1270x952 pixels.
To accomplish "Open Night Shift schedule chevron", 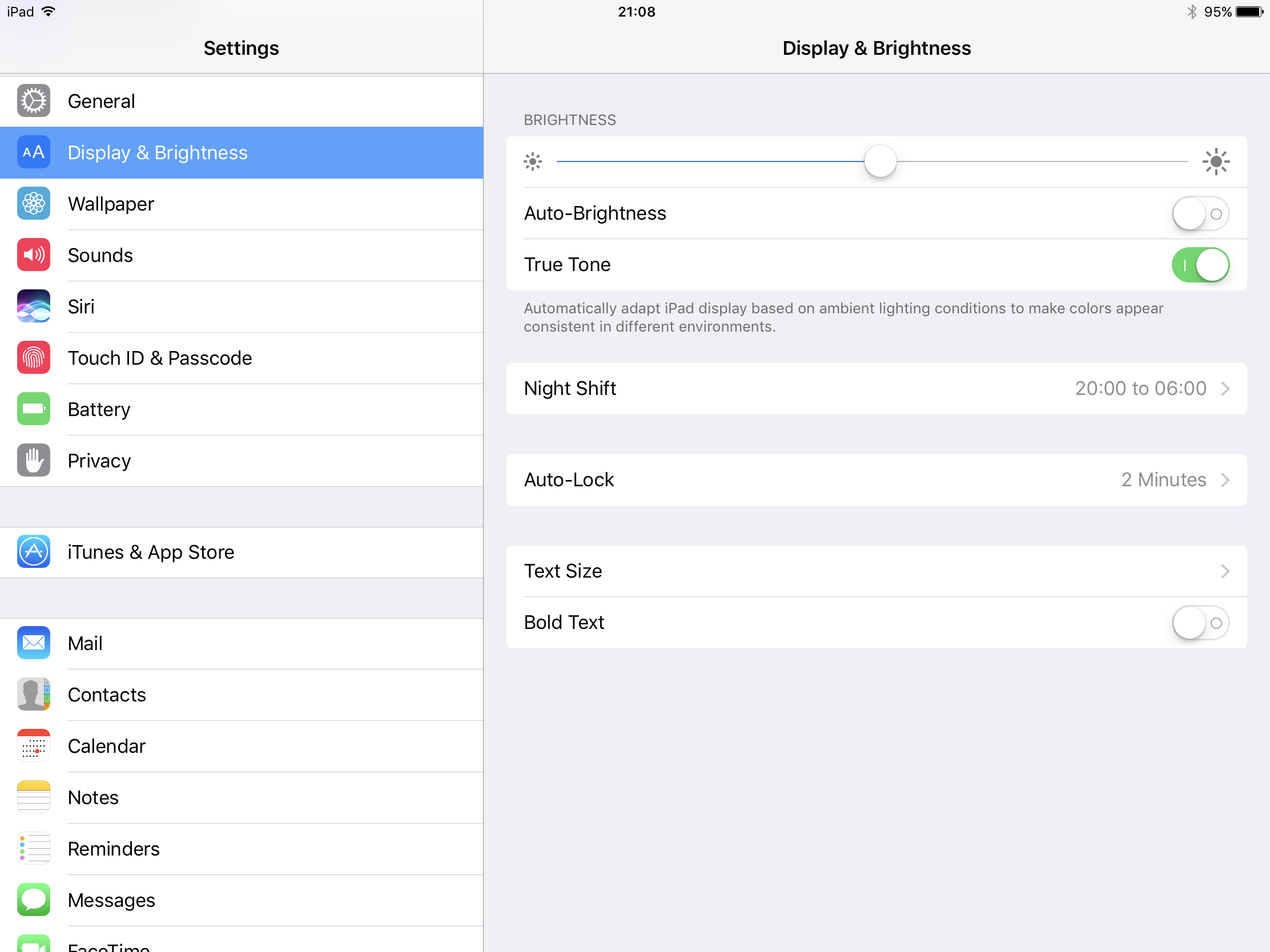I will 1225,389.
